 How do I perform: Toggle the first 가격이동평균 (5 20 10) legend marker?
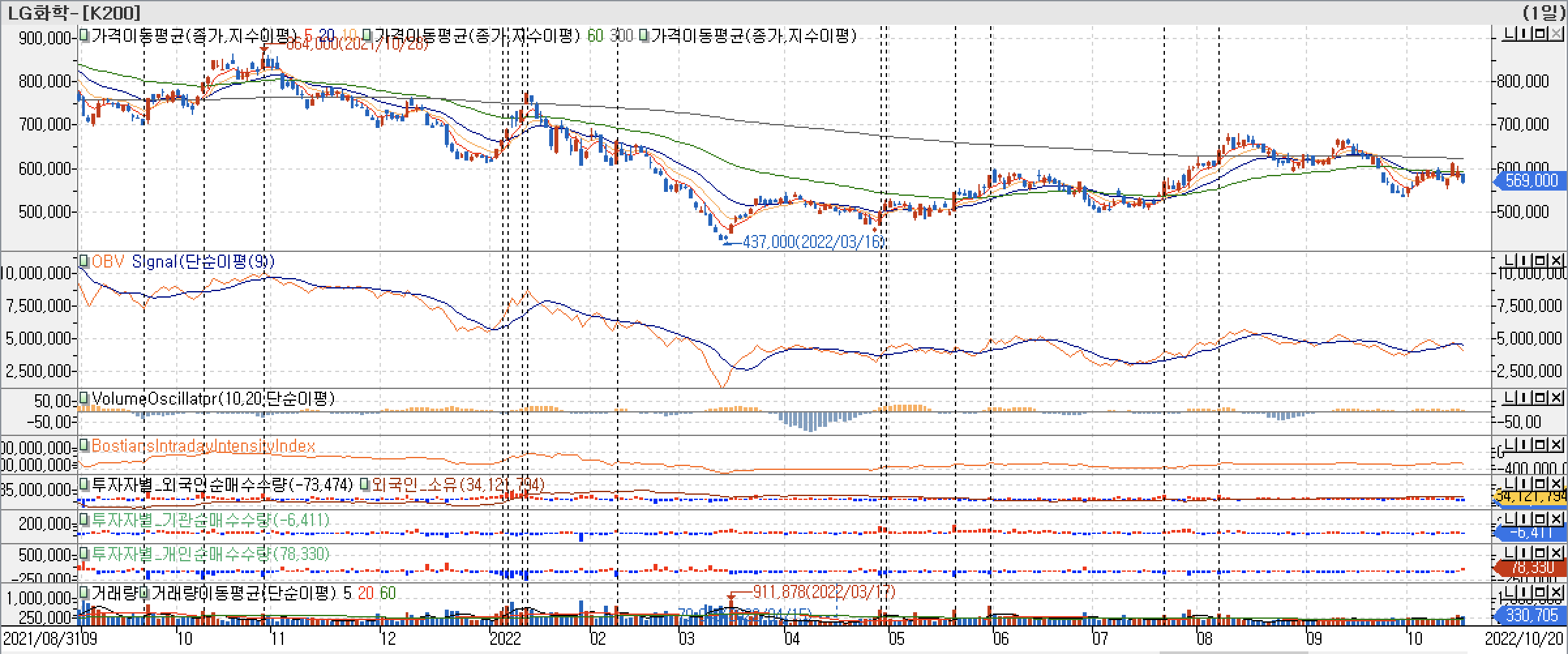coord(84,35)
